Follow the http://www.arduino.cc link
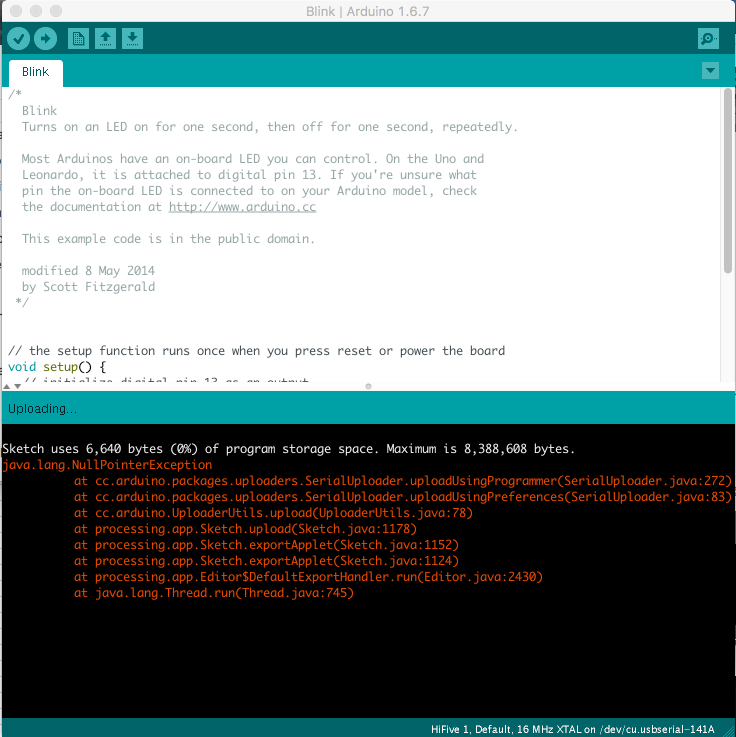The width and height of the screenshot is (736, 737). pyautogui.click(x=243, y=207)
